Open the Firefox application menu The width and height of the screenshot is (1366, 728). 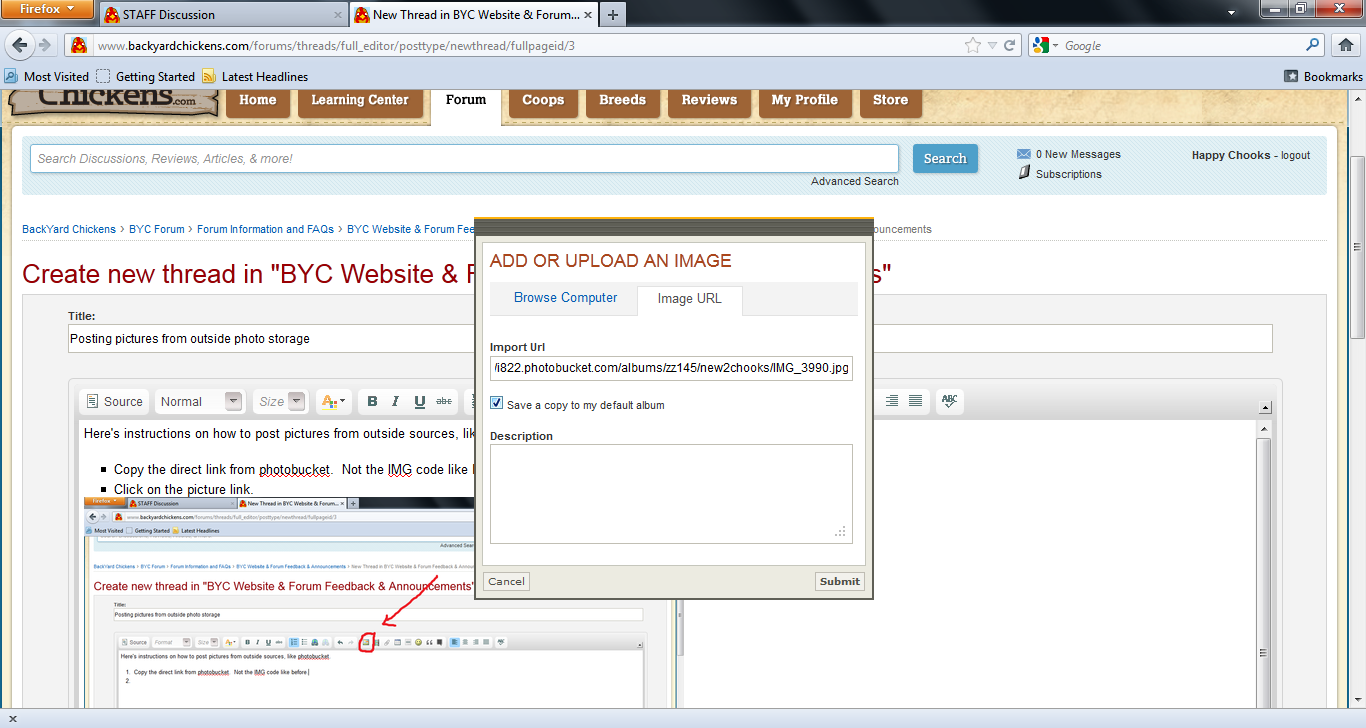(48, 10)
